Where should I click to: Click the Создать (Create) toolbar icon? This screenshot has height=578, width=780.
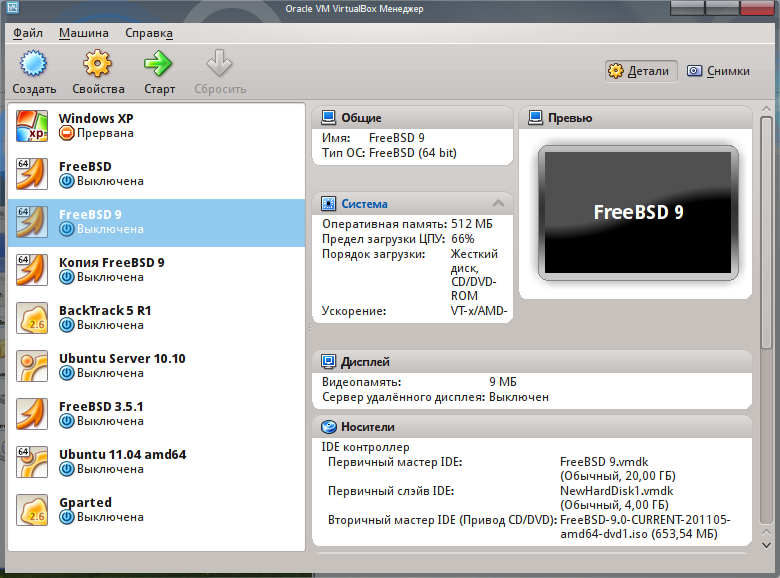33,64
